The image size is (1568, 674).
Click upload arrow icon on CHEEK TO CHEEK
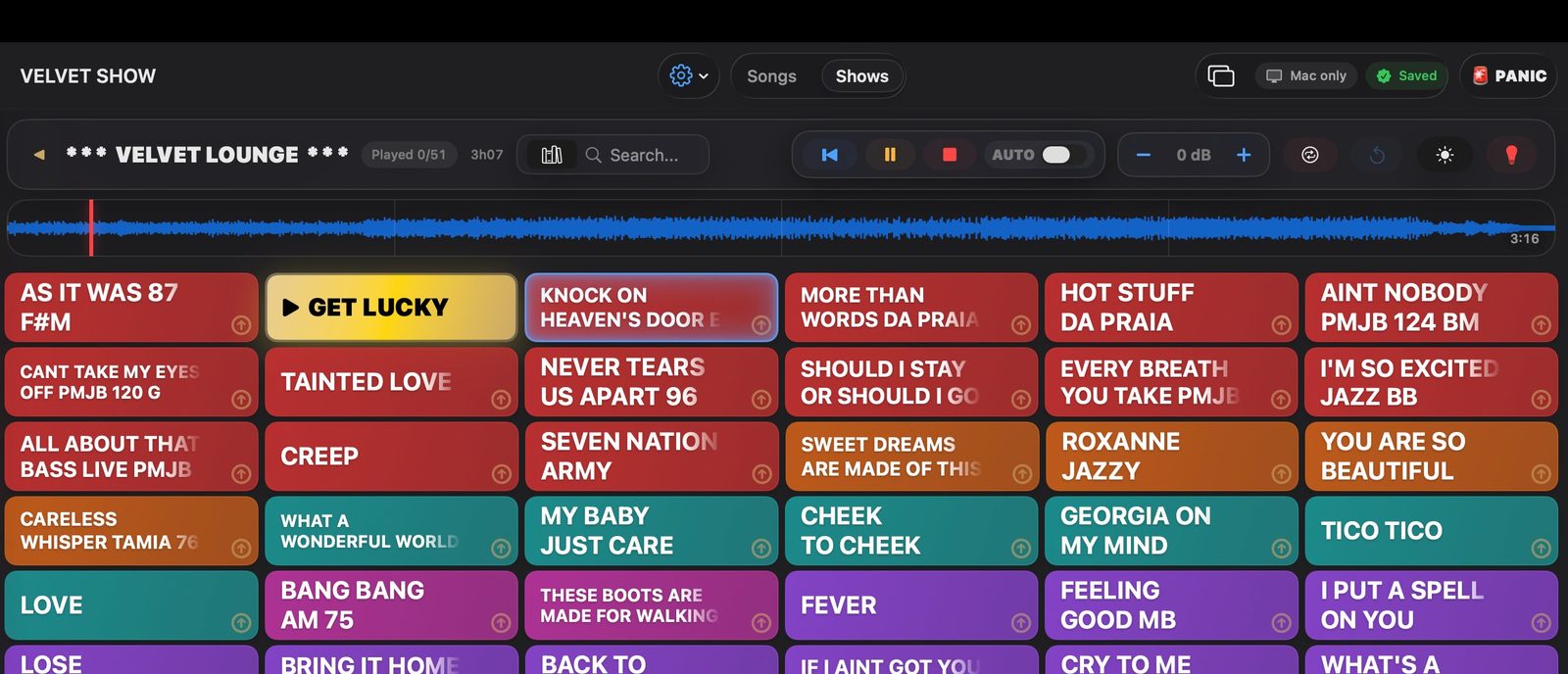pyautogui.click(x=1021, y=549)
